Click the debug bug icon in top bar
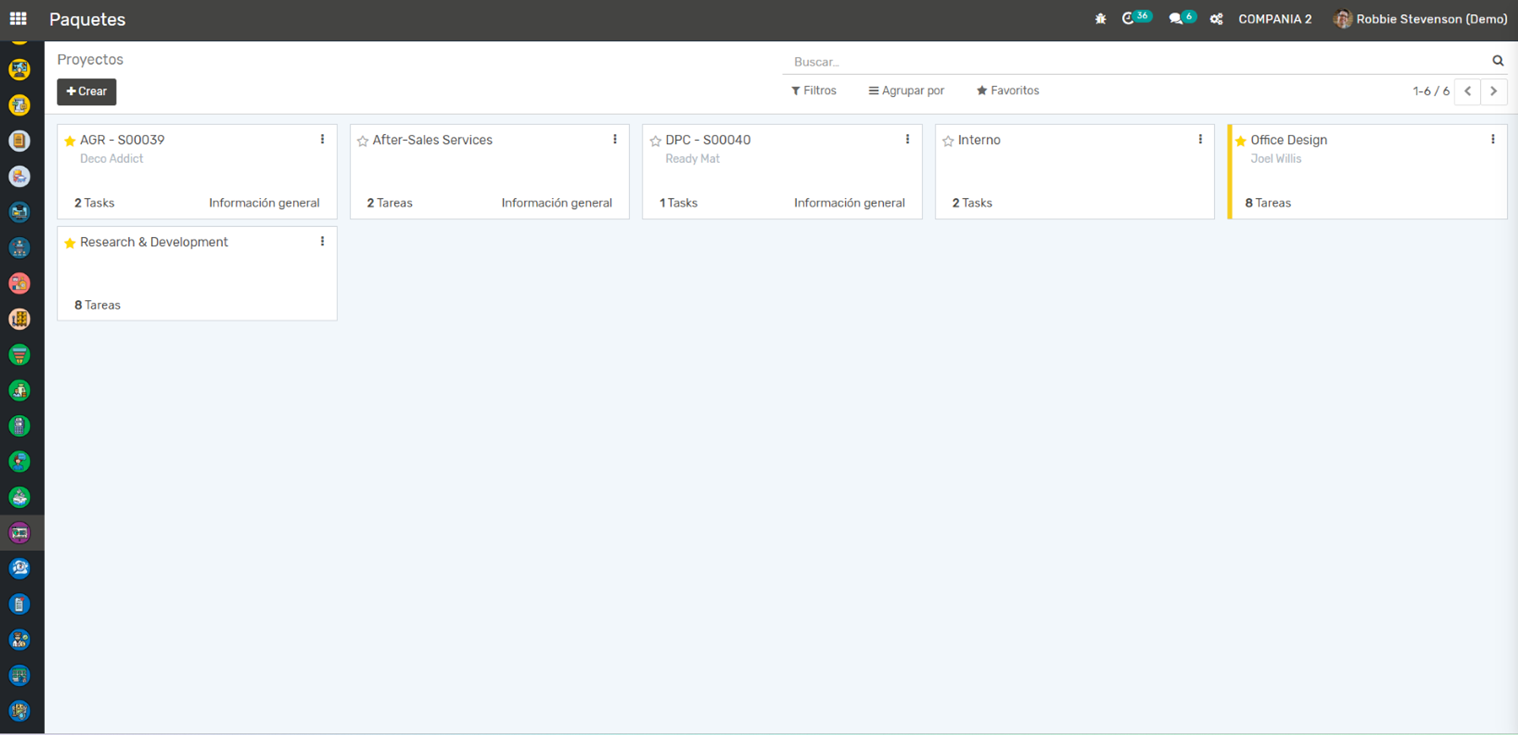The height and width of the screenshot is (735, 1518). point(1100,19)
